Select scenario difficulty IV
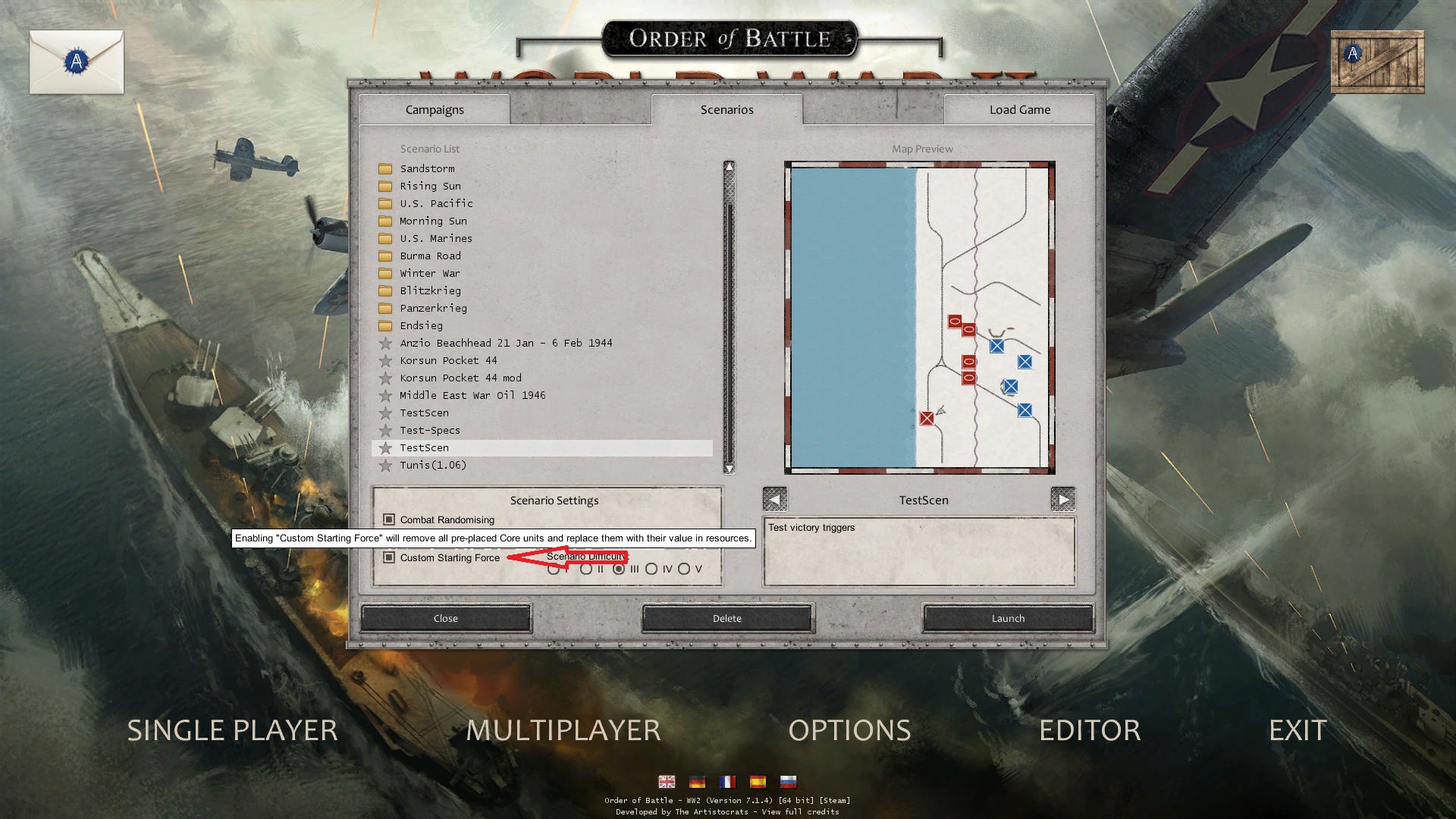Screen dimensions: 1456x819 [x=651, y=569]
